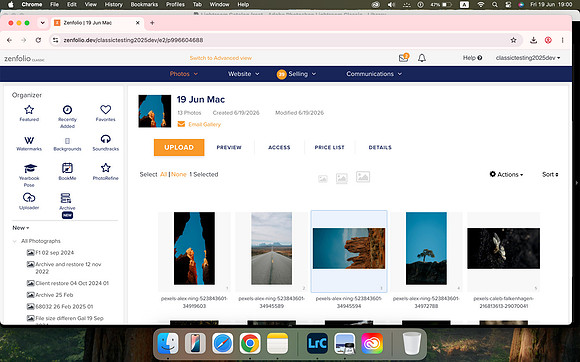
Task: Open the messages envelope icon with badge
Action: (404, 58)
